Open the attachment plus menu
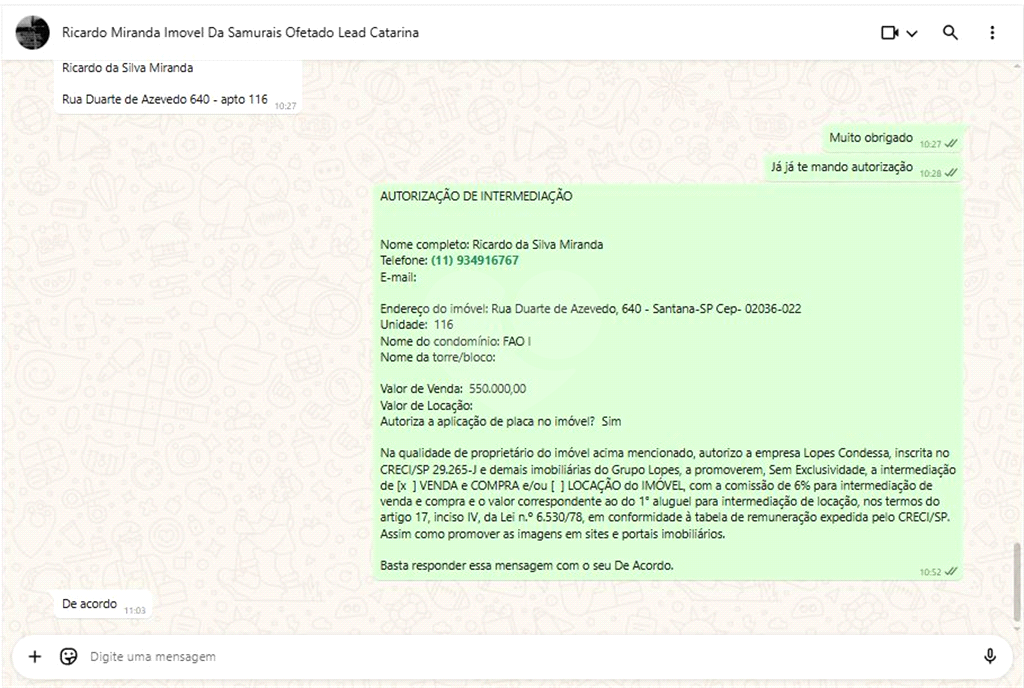1024x688 pixels. (35, 657)
